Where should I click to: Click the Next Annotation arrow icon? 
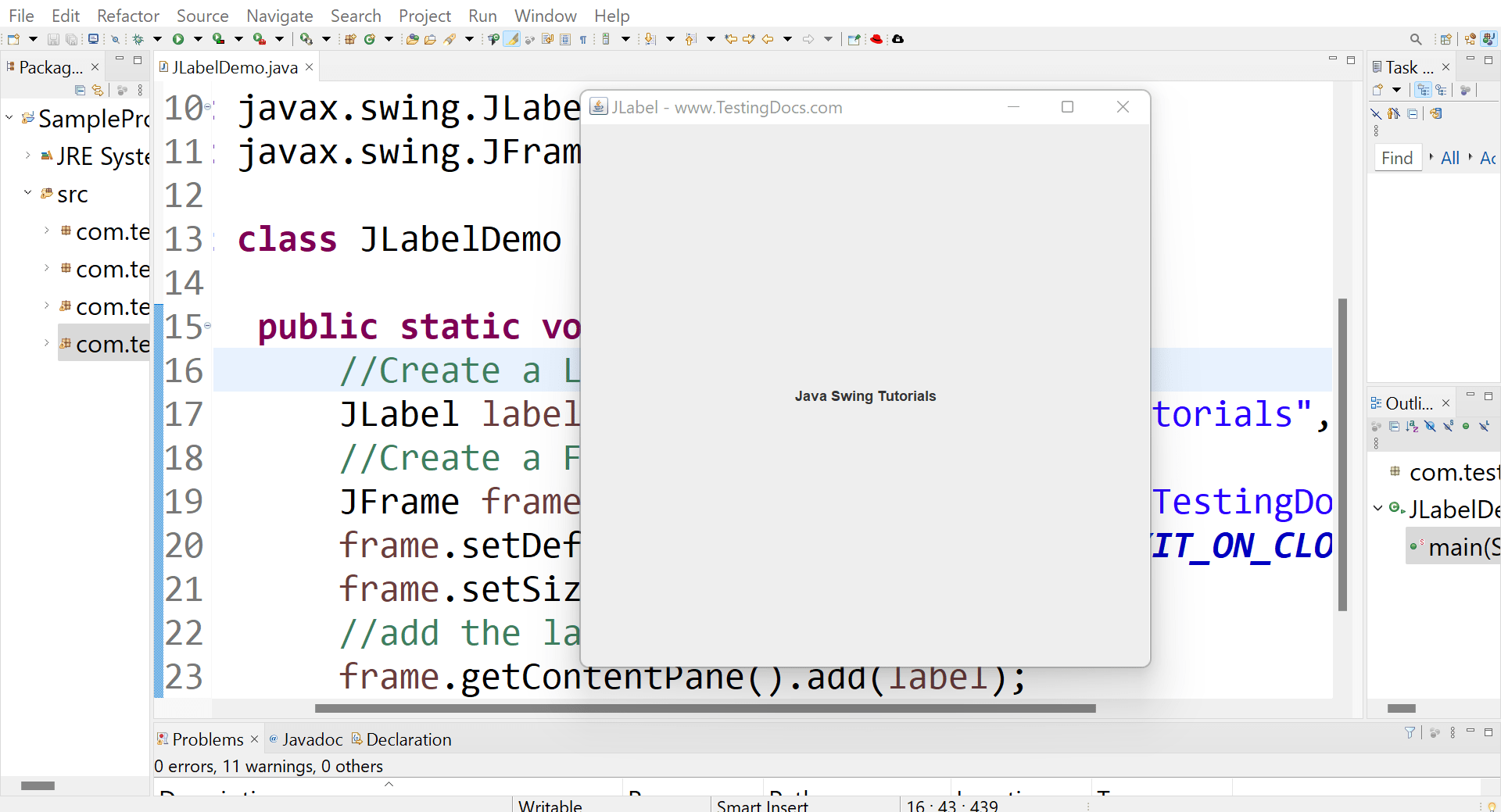(x=650, y=39)
